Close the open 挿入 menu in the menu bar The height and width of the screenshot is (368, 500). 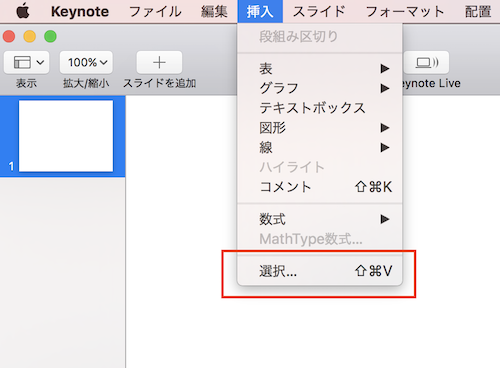(260, 12)
